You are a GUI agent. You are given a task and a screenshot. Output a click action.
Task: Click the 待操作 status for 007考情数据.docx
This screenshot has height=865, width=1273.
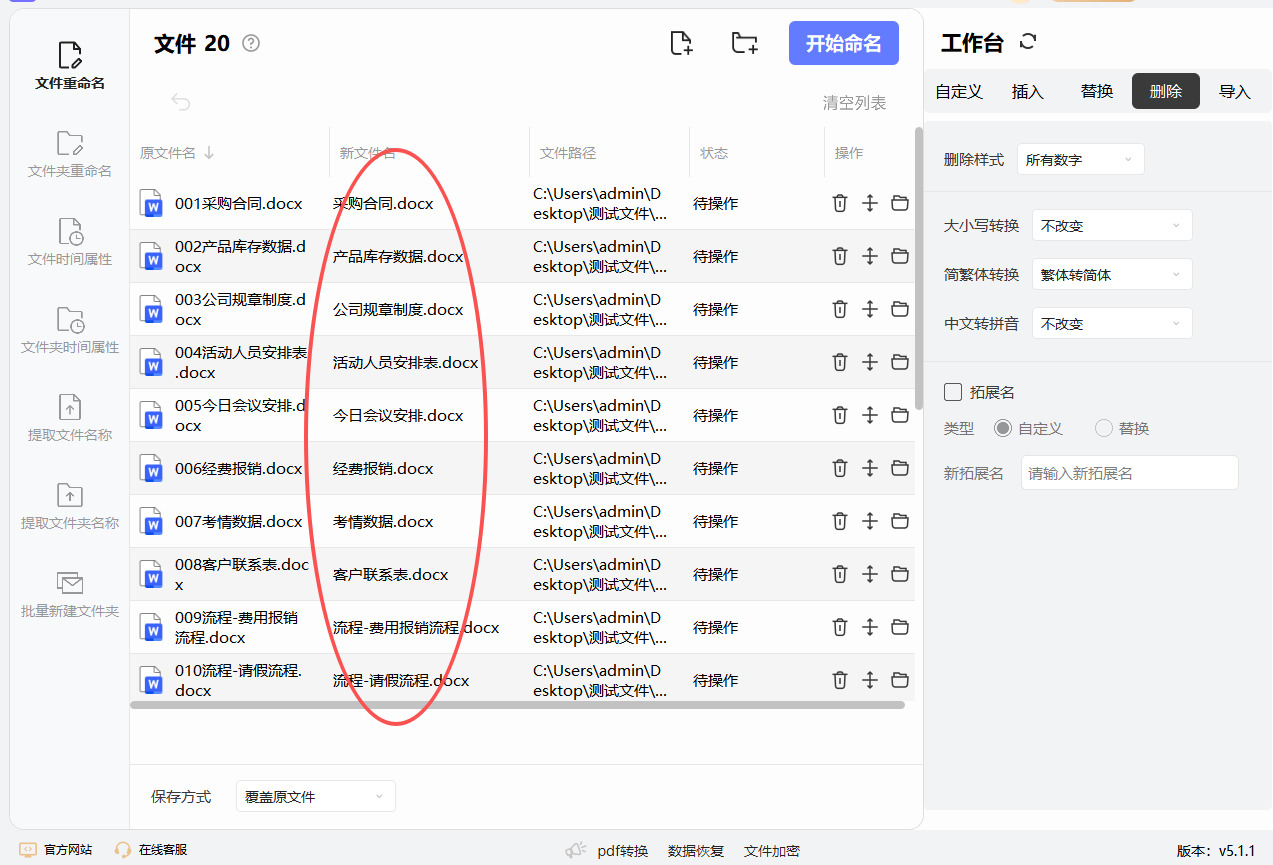(716, 521)
